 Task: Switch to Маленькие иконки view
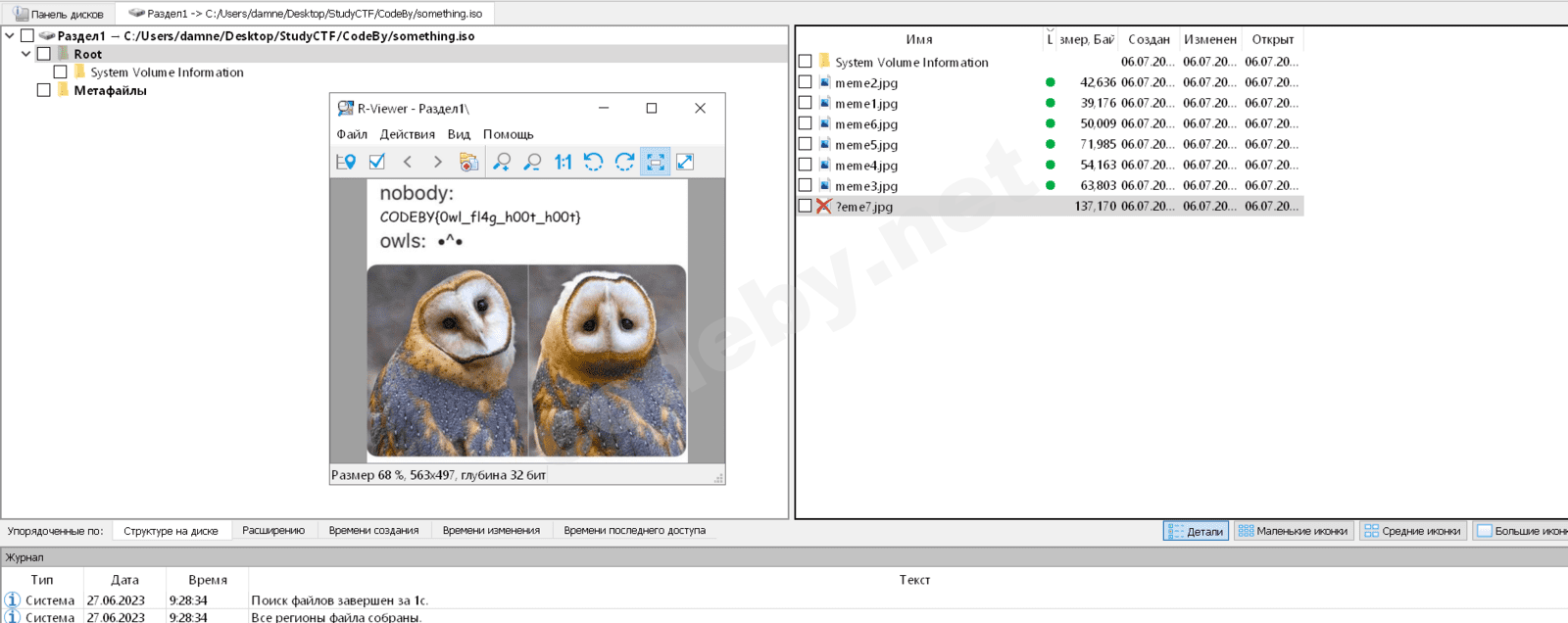pos(1293,531)
